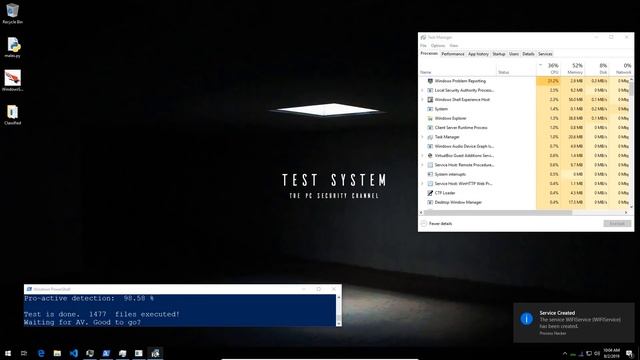Sort processes by the Network column
Image resolution: width=640 pixels, height=360 pixels.
click(621, 69)
